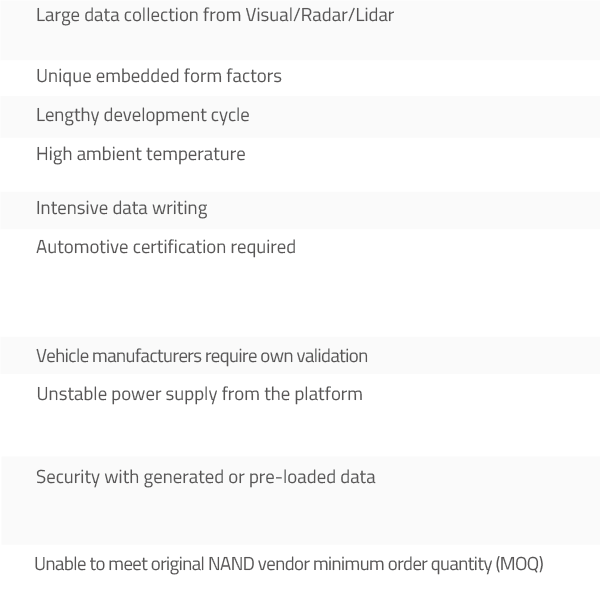Click 'Intensive data writing' row
Image resolution: width=600 pixels, height=590 pixels.
pos(300,210)
